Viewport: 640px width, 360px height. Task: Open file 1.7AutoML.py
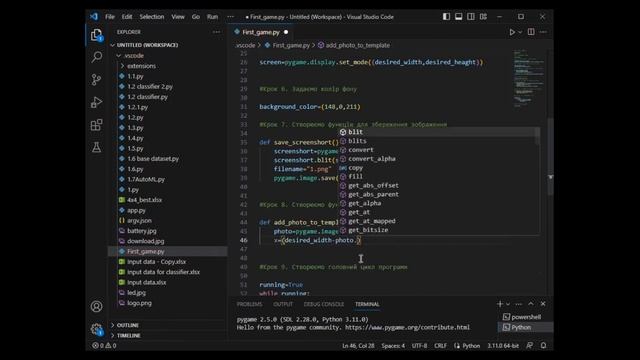point(146,179)
